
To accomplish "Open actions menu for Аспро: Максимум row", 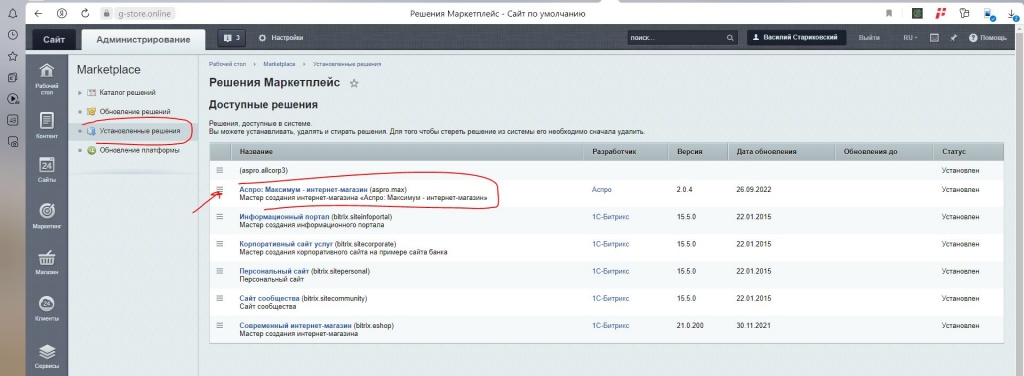I will [220, 190].
